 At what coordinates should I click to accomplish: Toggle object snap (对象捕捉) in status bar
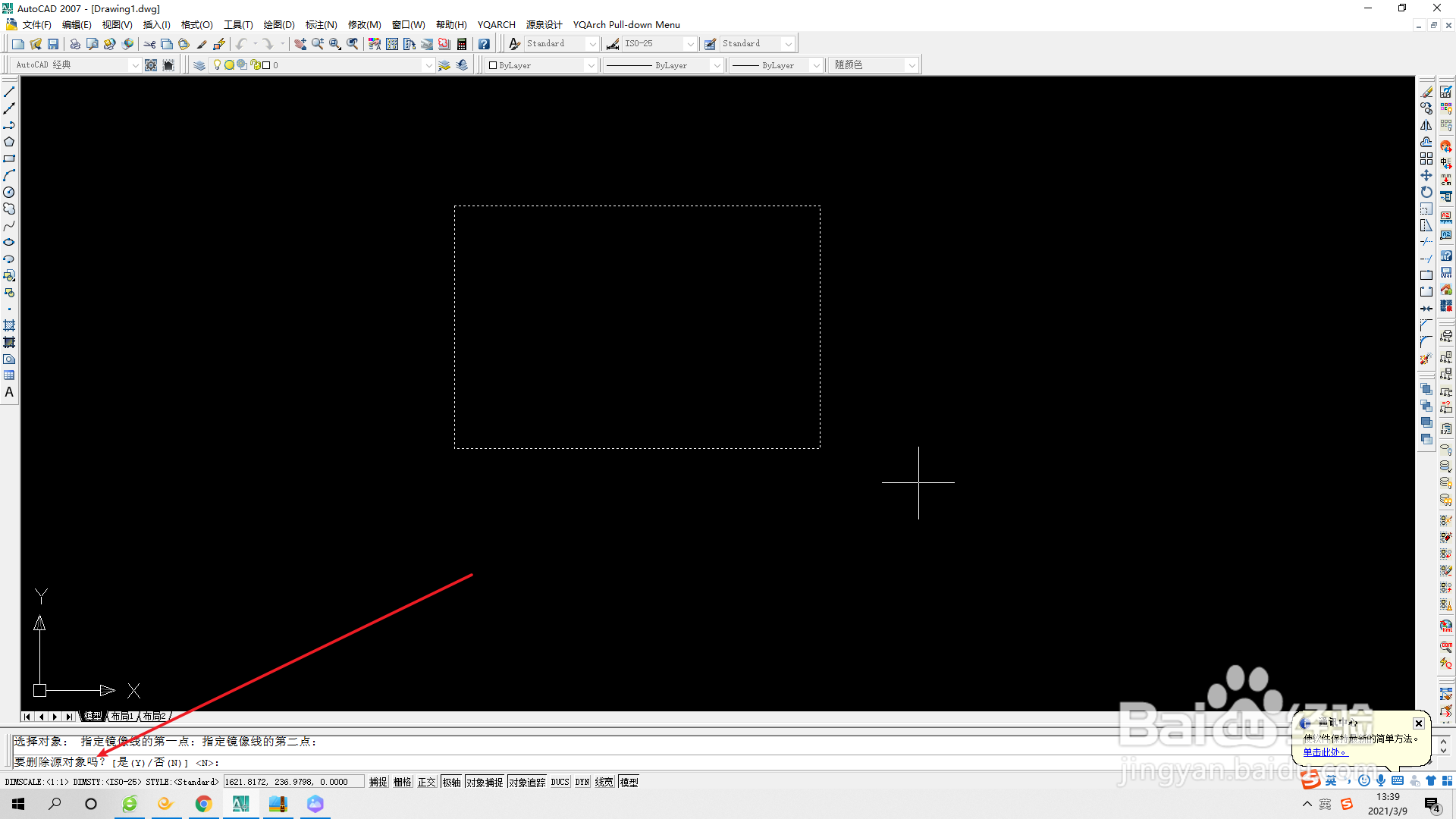(485, 782)
